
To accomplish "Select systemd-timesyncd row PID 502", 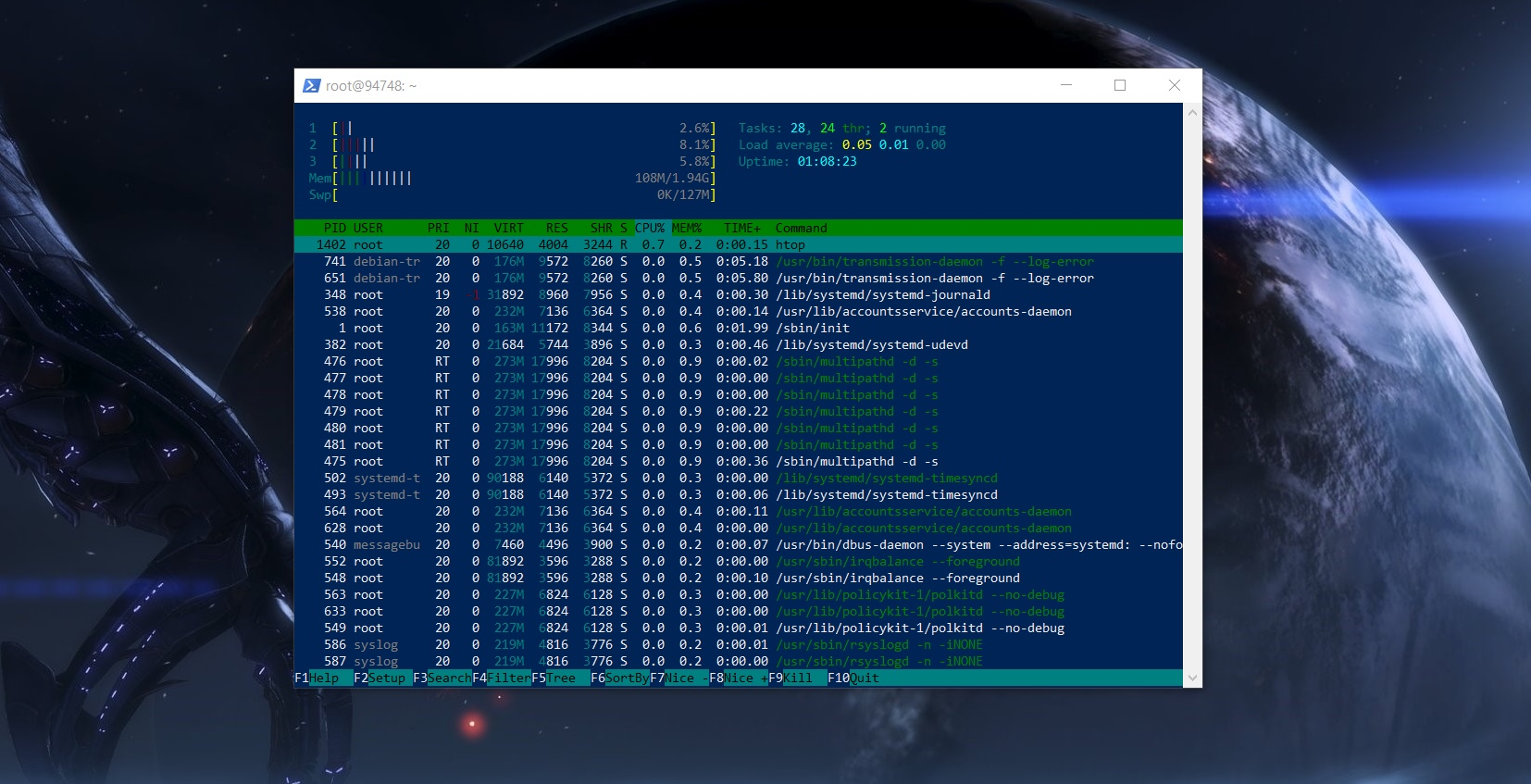I will [739, 478].
